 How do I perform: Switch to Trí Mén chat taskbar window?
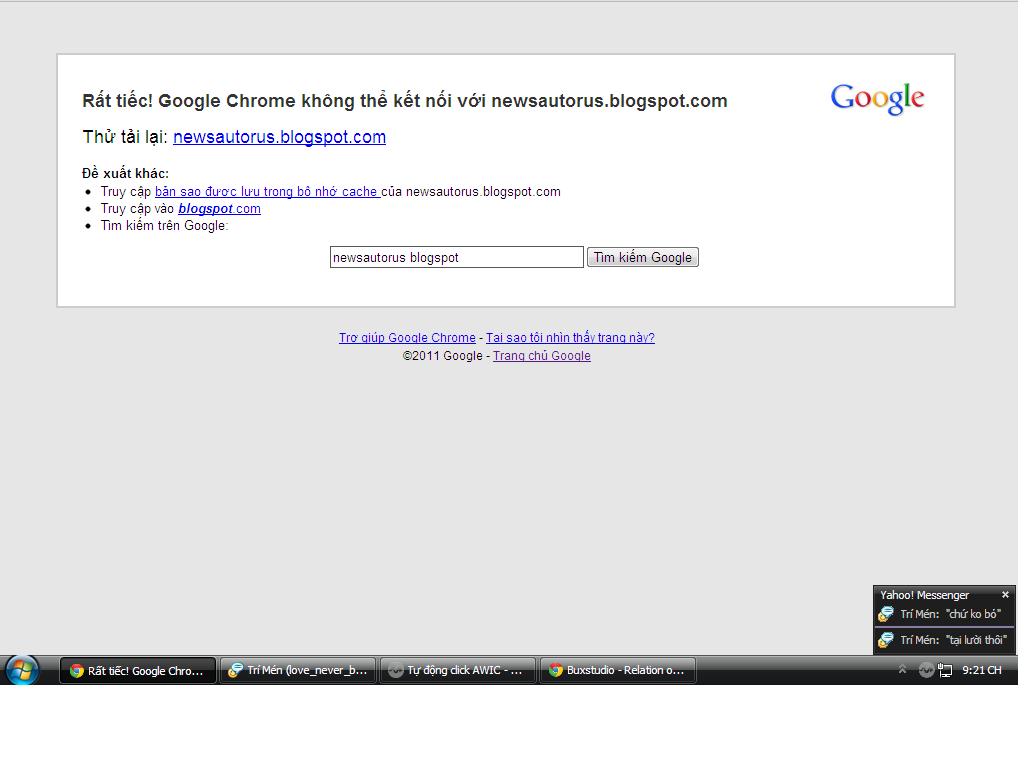click(x=298, y=671)
